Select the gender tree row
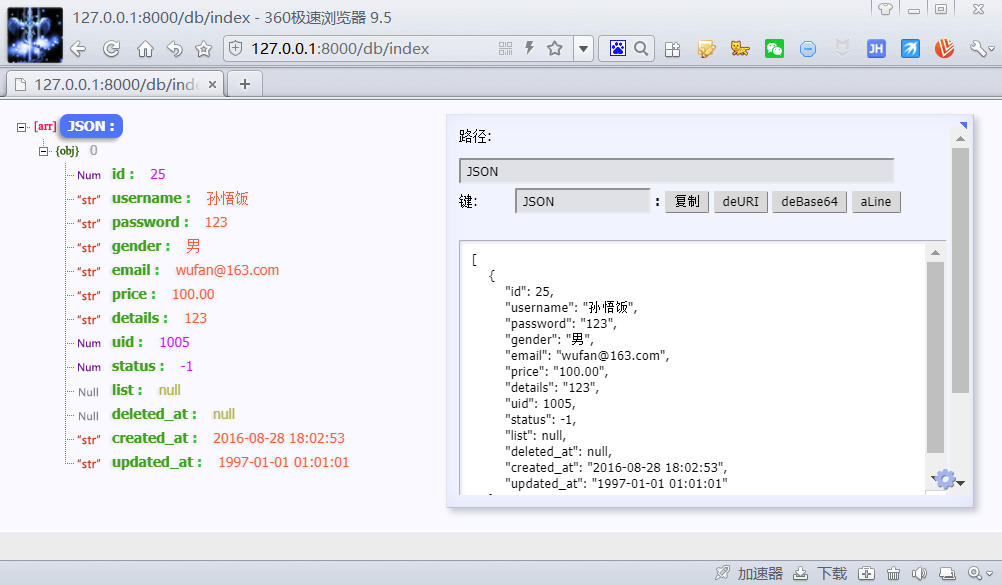 (139, 246)
